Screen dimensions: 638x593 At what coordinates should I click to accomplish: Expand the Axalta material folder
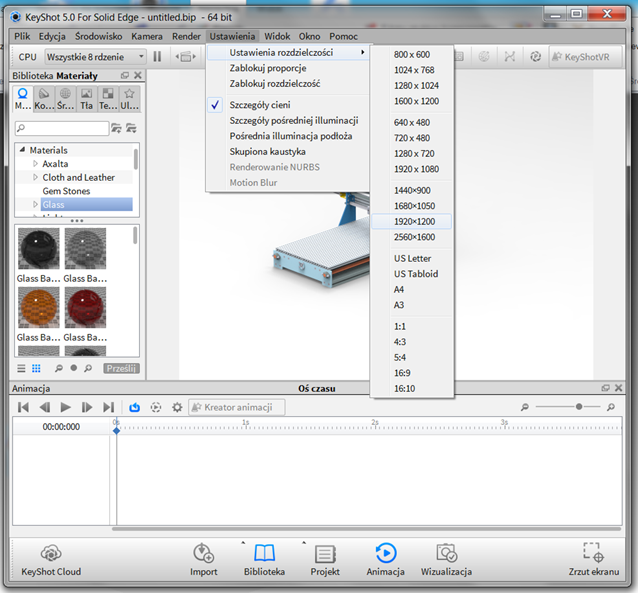coord(35,164)
